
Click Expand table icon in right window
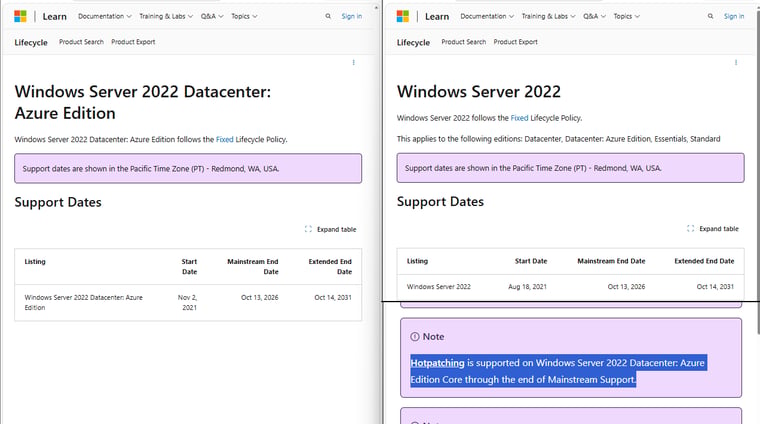click(691, 229)
